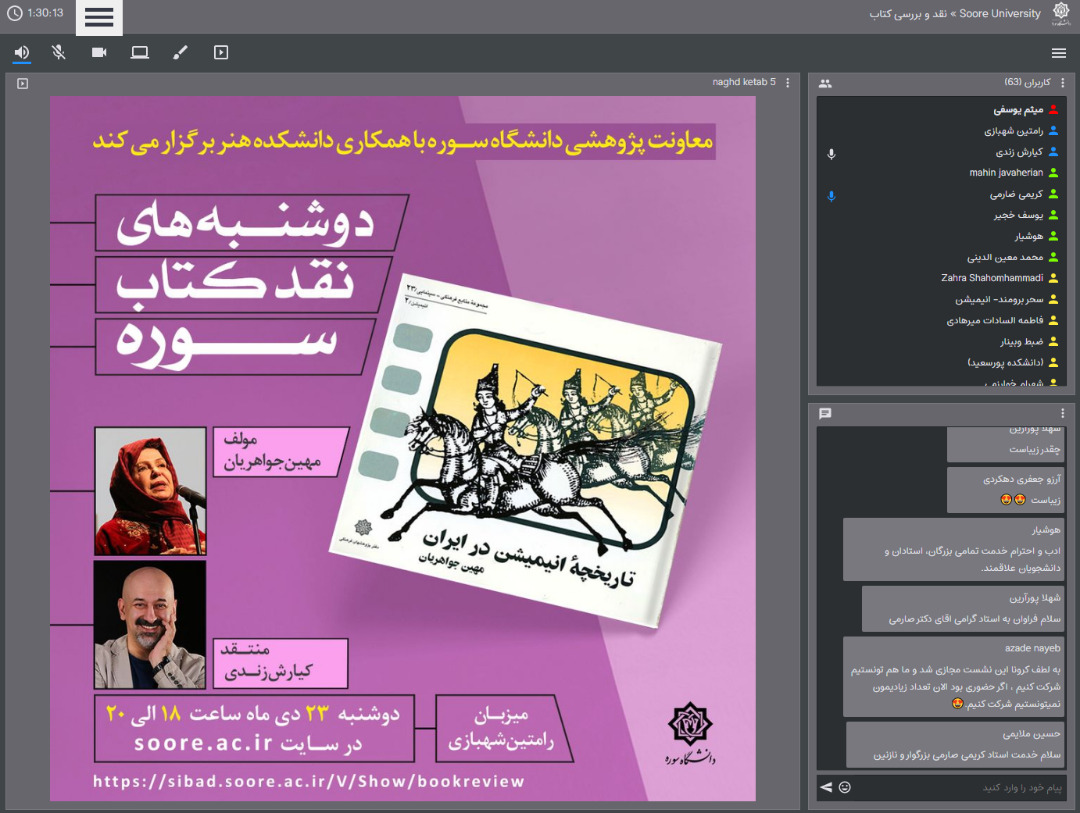
Task: Open the hamburger menu in top bar
Action: (x=99, y=17)
